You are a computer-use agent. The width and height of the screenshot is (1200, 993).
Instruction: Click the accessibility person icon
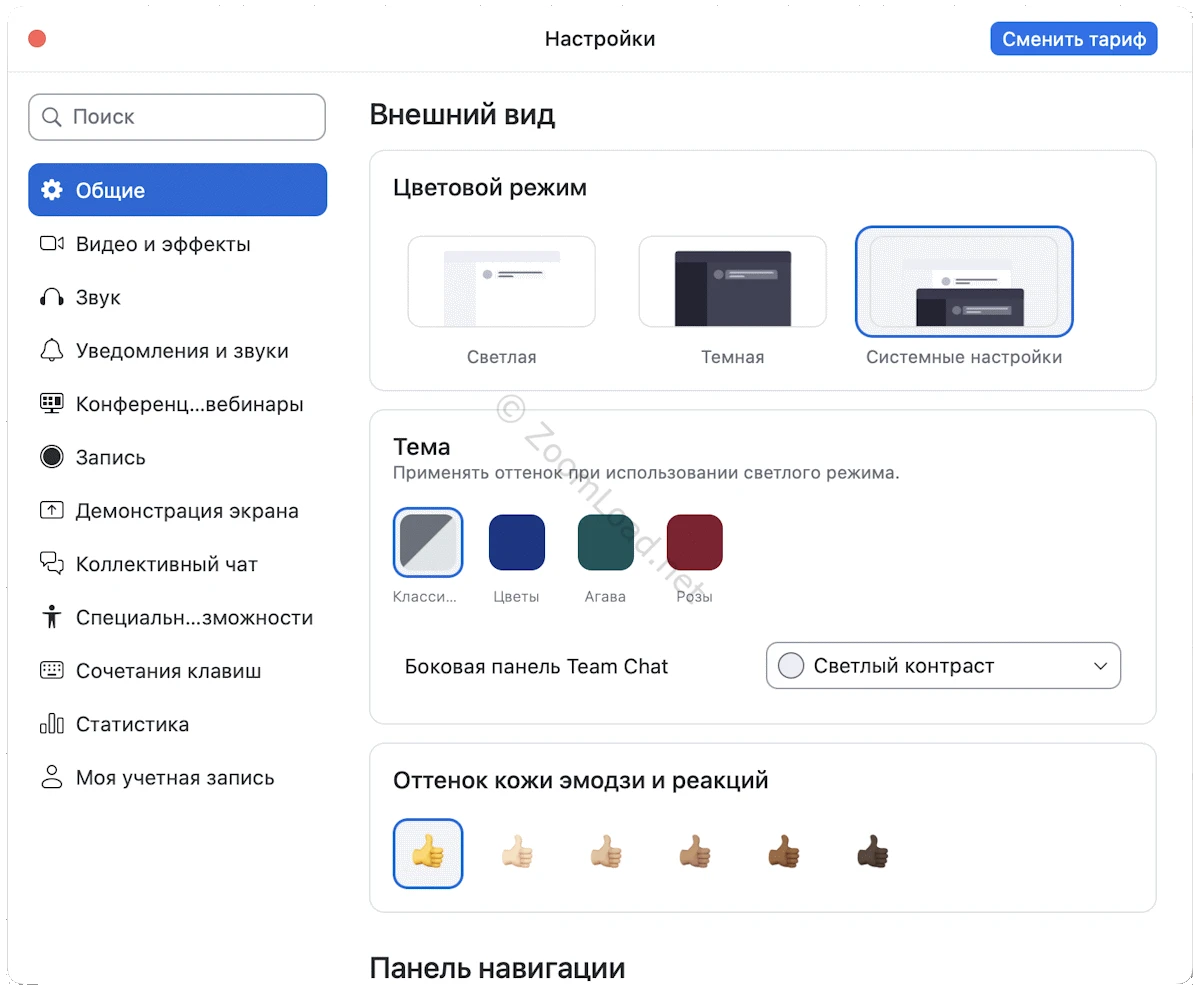point(51,617)
